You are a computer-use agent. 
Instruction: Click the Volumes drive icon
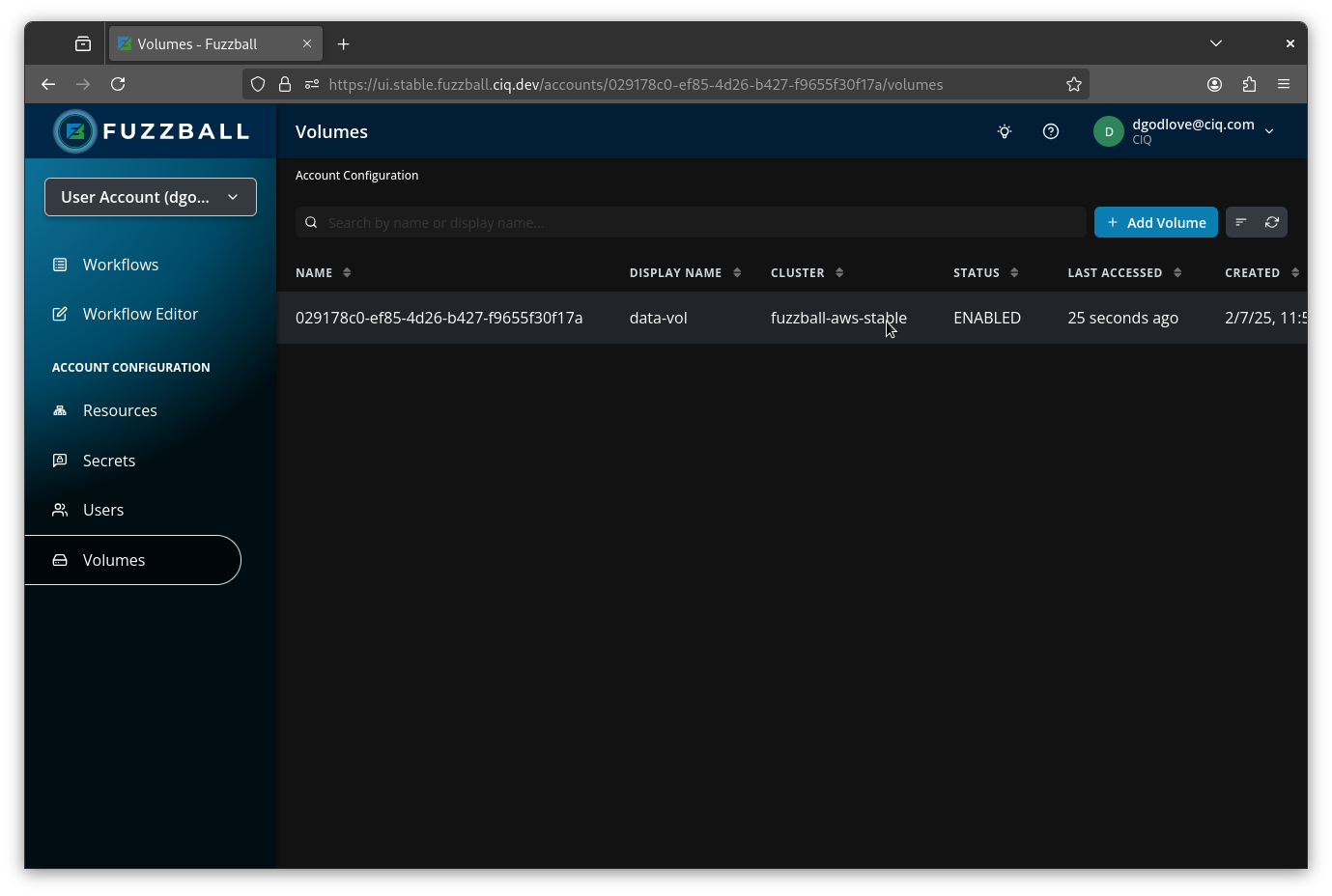[60, 560]
